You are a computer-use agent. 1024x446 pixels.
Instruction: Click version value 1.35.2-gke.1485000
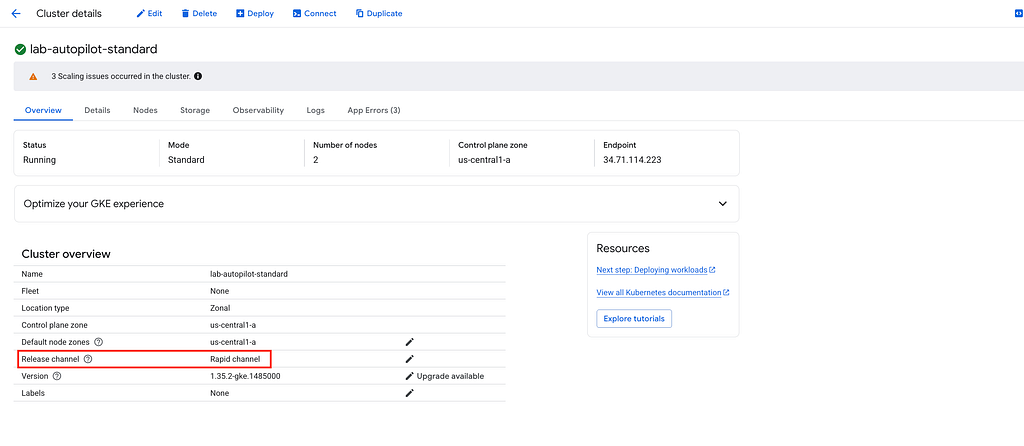[246, 376]
